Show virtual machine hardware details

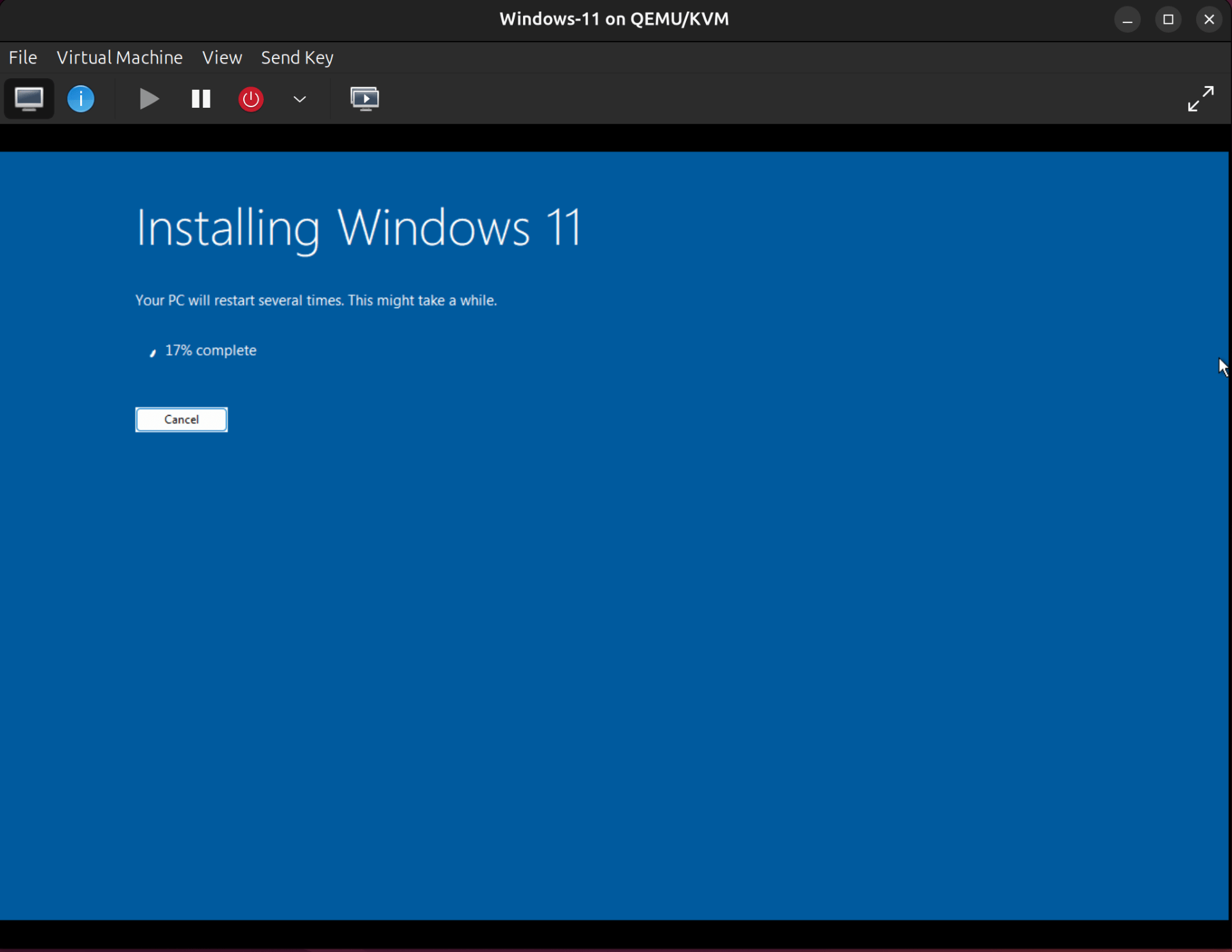pyautogui.click(x=80, y=98)
